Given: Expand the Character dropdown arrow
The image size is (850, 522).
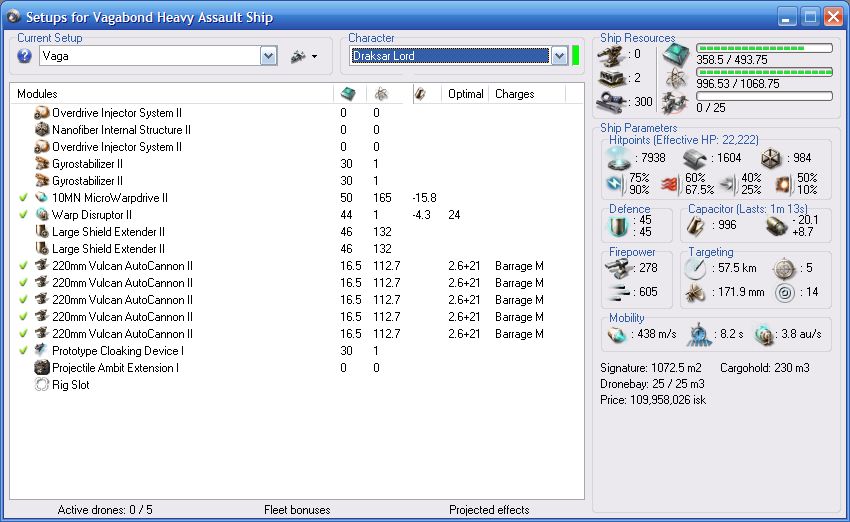Looking at the screenshot, I should tap(559, 56).
